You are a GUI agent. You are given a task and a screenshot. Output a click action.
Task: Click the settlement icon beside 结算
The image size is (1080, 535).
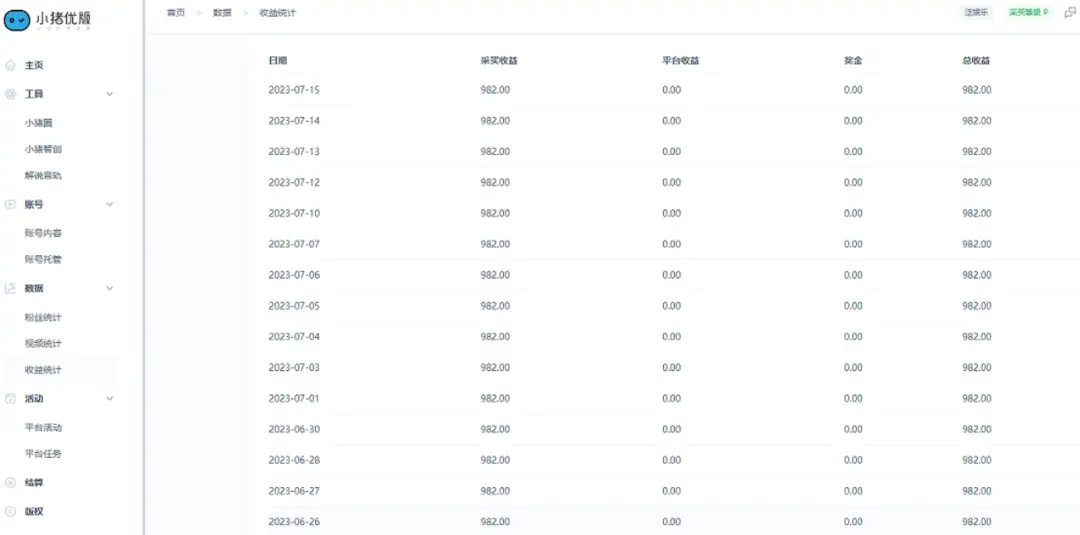coord(11,482)
